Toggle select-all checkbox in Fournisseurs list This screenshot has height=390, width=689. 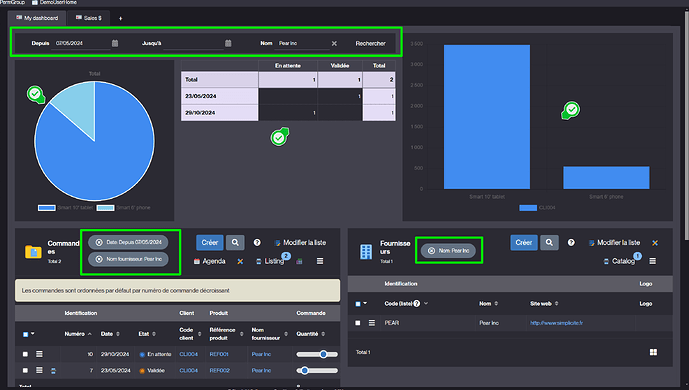pyautogui.click(x=358, y=303)
